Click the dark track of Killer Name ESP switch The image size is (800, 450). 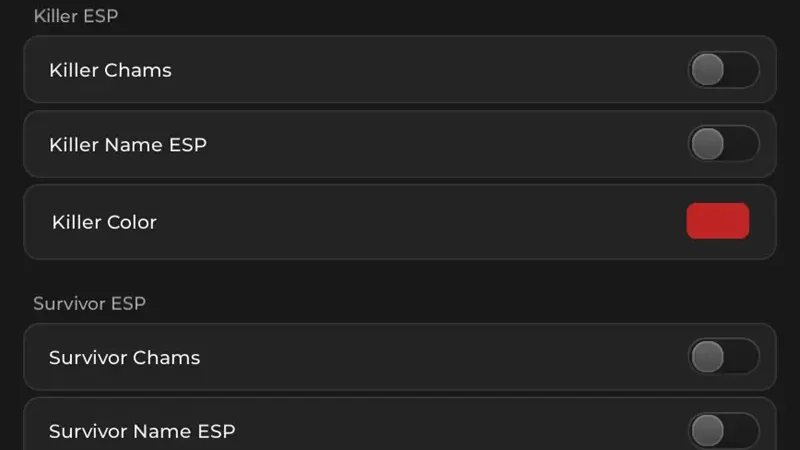(741, 144)
